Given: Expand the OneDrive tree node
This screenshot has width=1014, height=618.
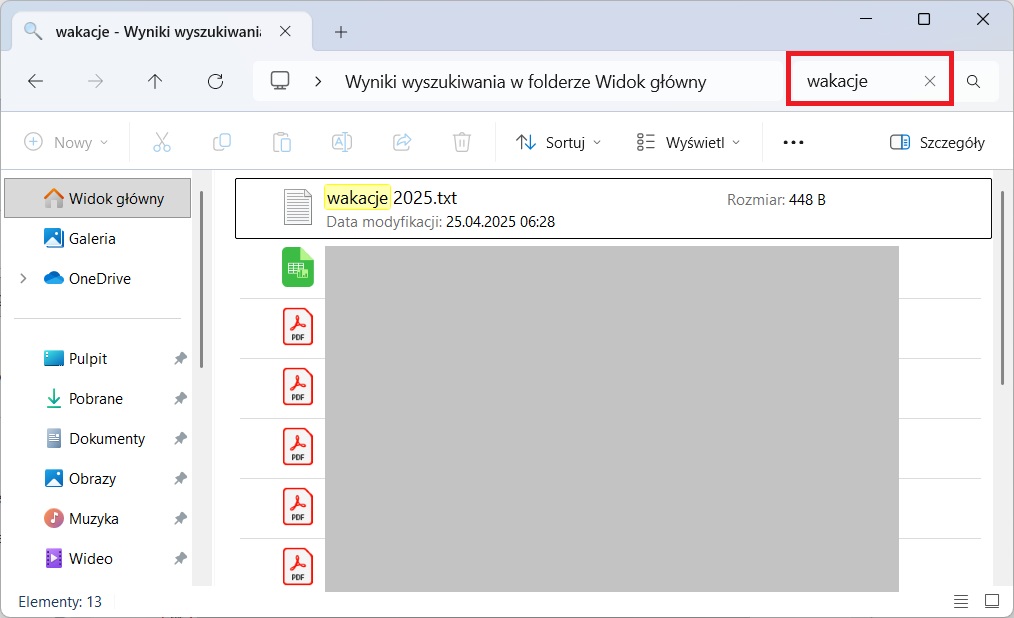Looking at the screenshot, I should coord(23,279).
